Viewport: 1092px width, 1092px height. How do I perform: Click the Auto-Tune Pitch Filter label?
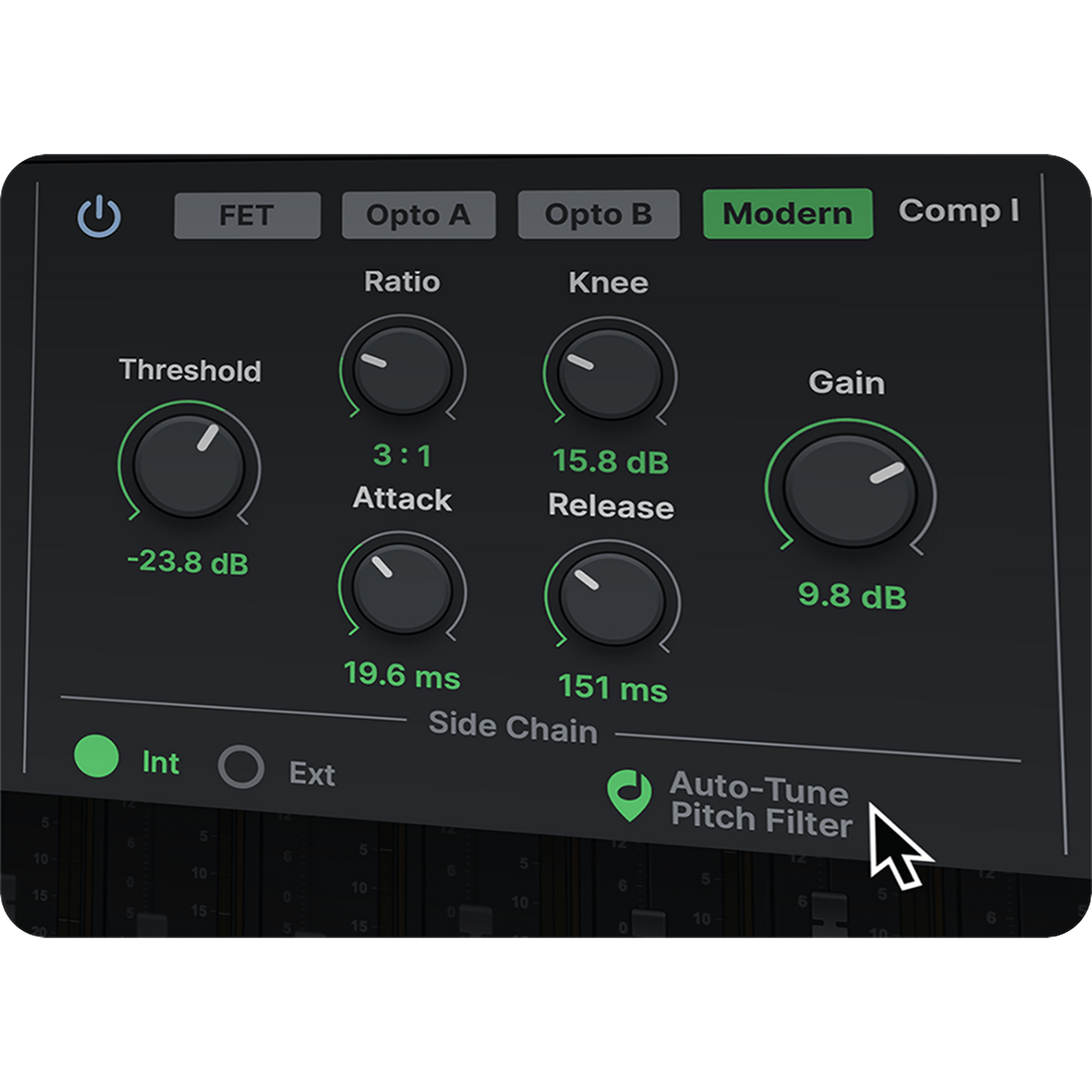tap(760, 805)
